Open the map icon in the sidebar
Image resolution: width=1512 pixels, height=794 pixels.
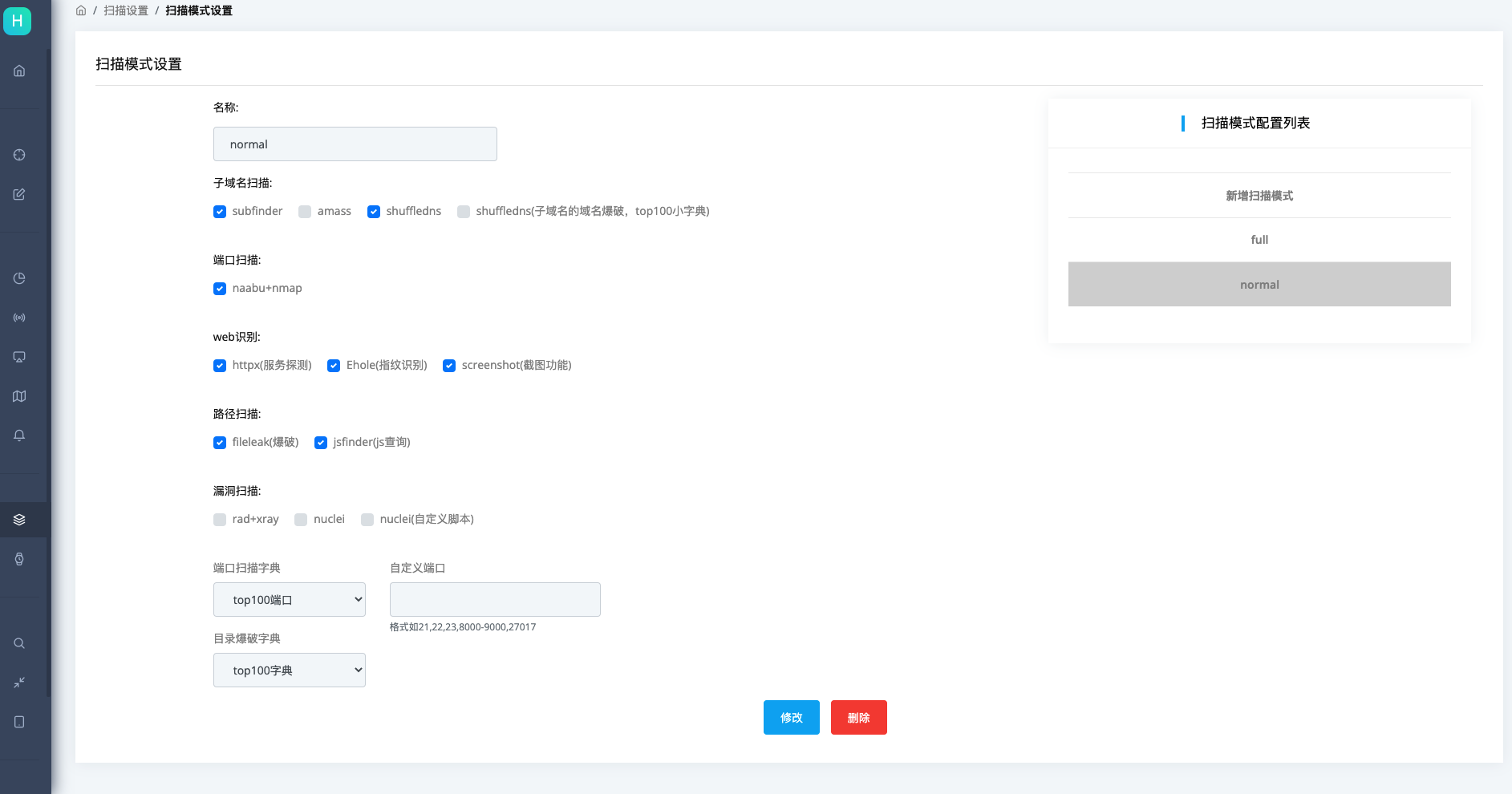(x=19, y=396)
